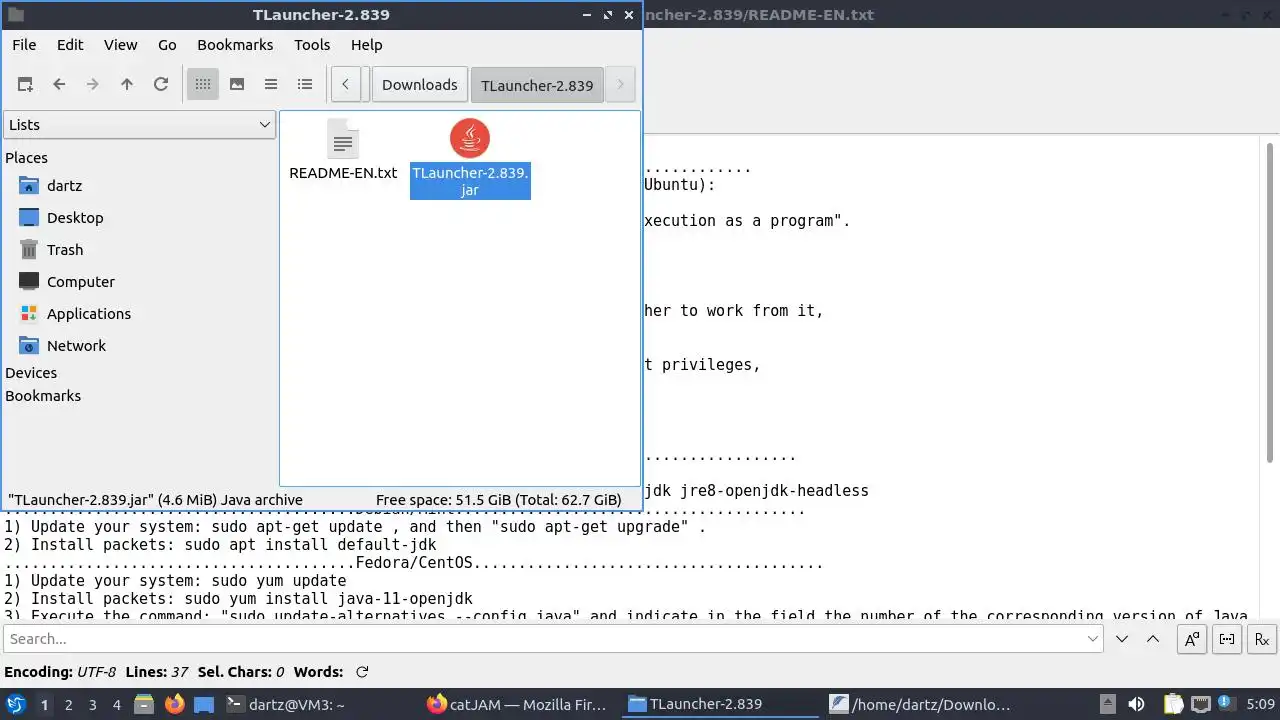Switch to README text editor taskbar window

tap(922, 704)
